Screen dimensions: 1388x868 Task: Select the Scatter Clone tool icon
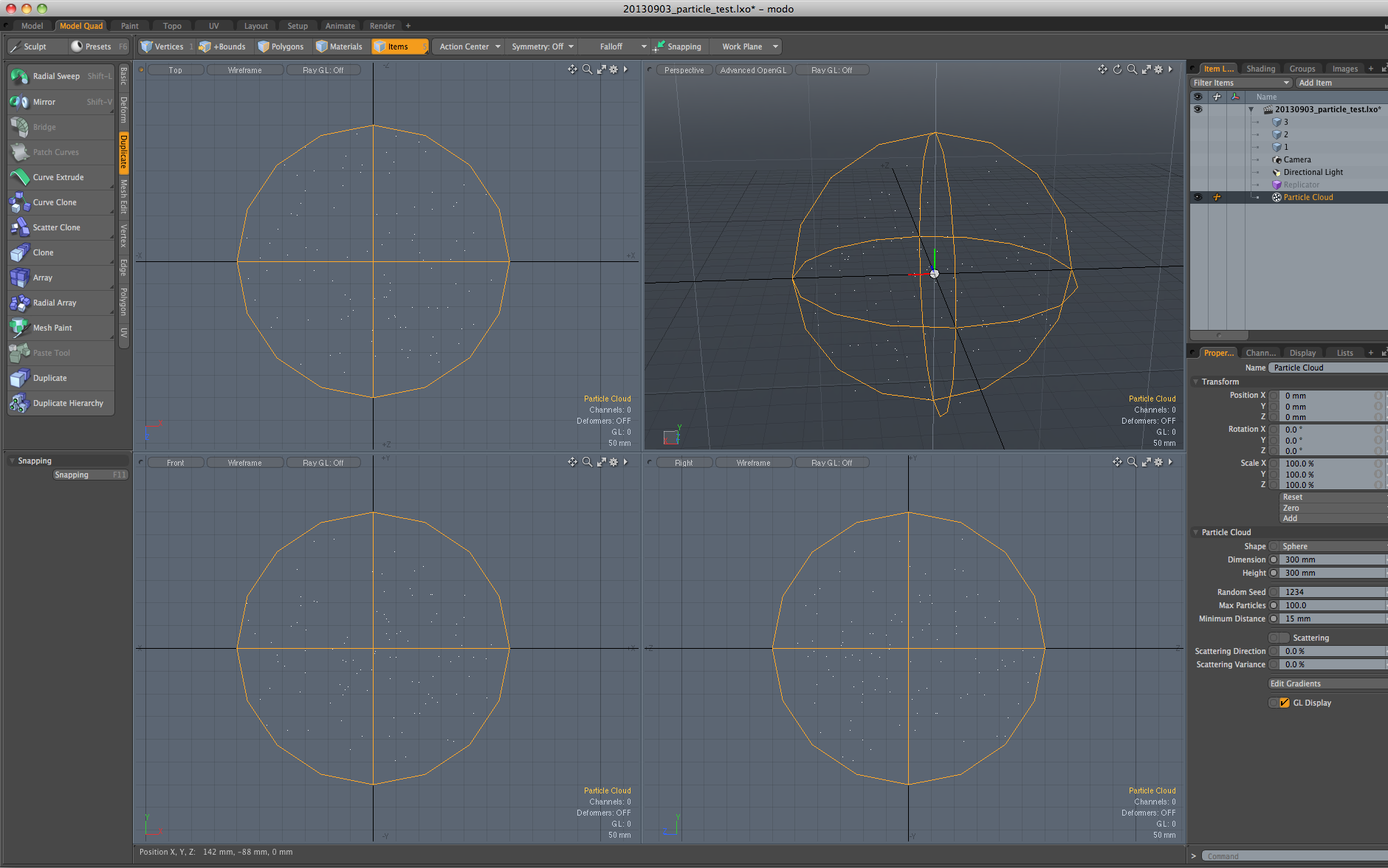click(19, 227)
